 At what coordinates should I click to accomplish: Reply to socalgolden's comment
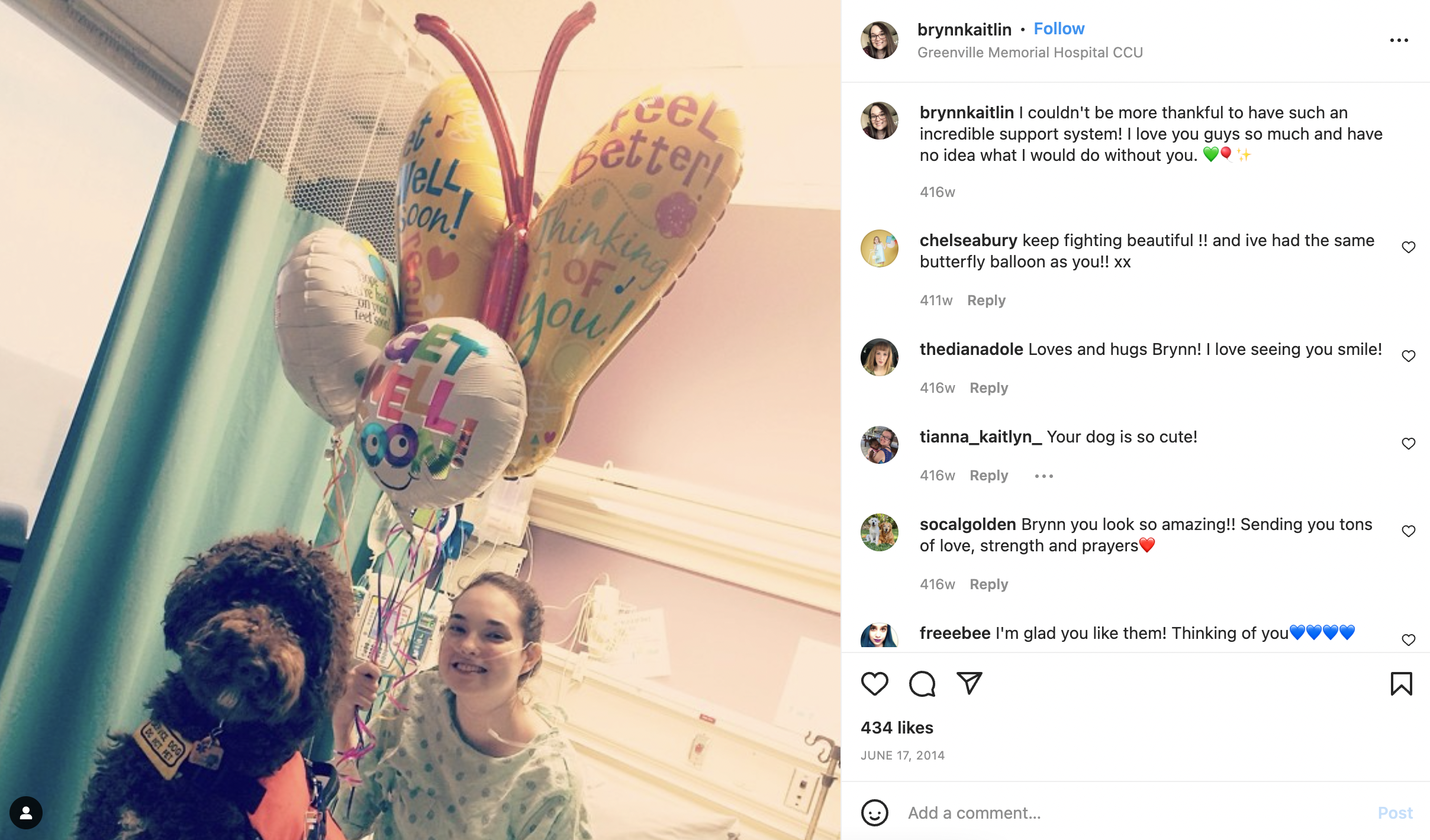[x=988, y=584]
